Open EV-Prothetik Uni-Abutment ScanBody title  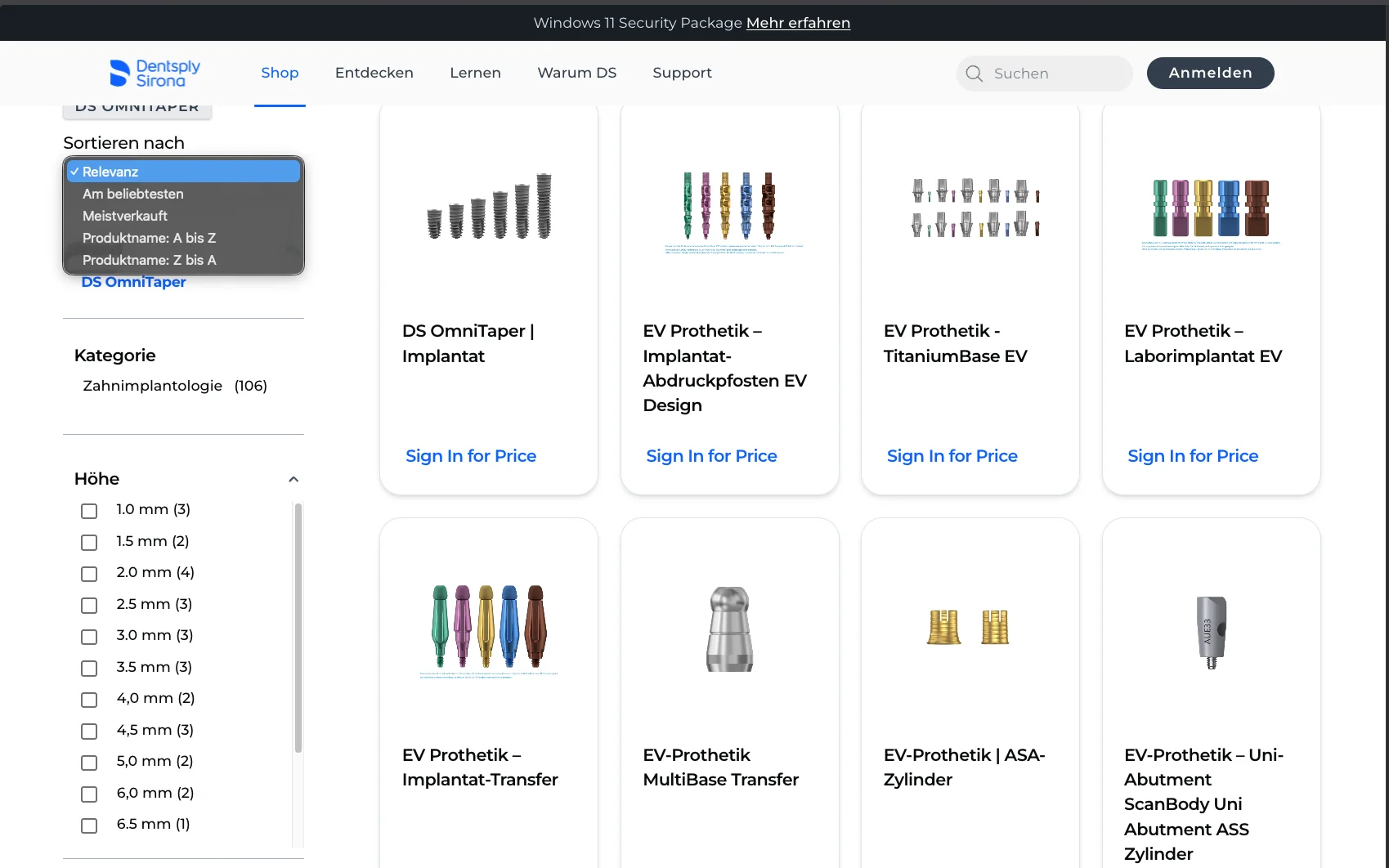1204,804
